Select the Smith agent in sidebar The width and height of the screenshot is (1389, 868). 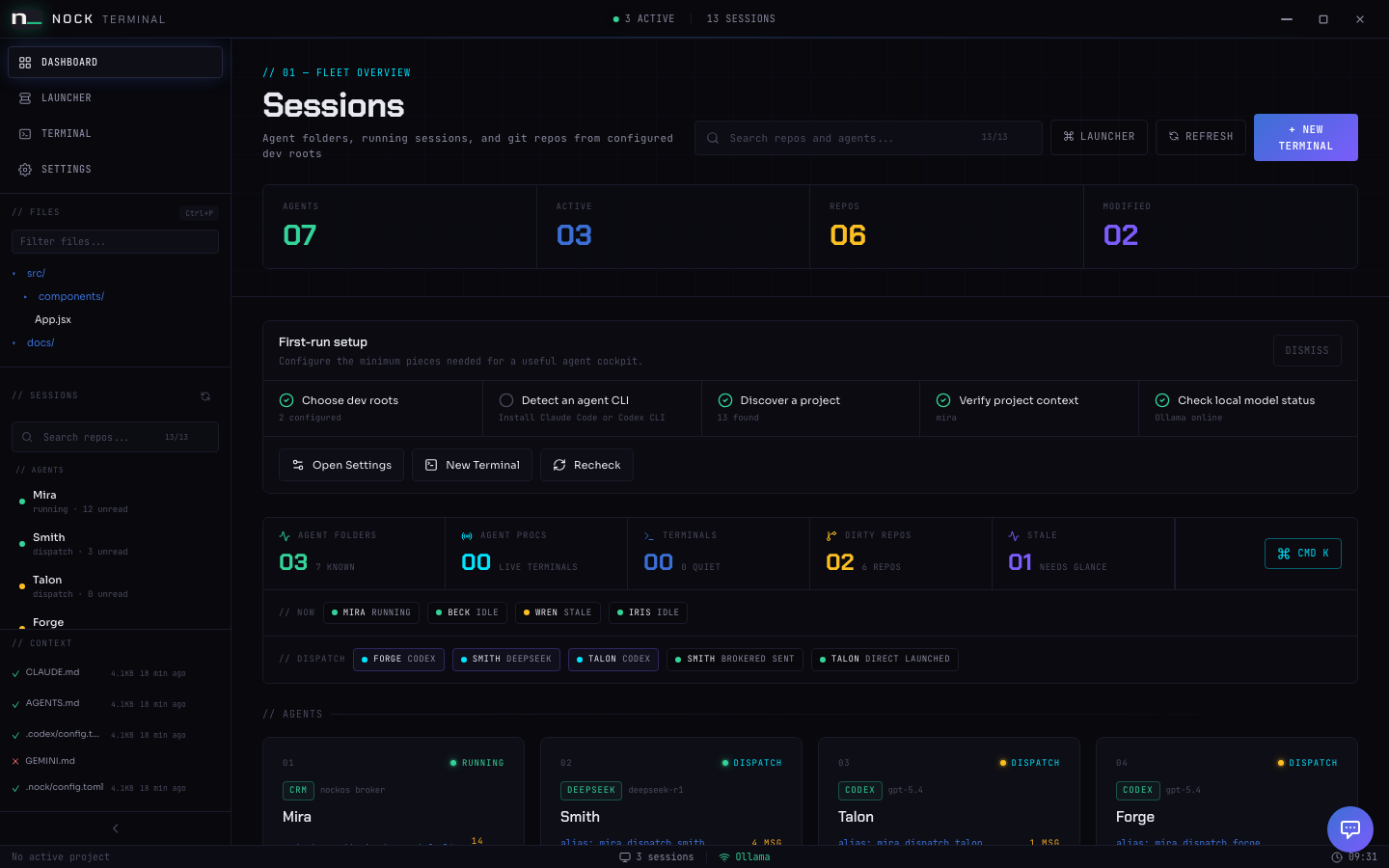coord(115,544)
